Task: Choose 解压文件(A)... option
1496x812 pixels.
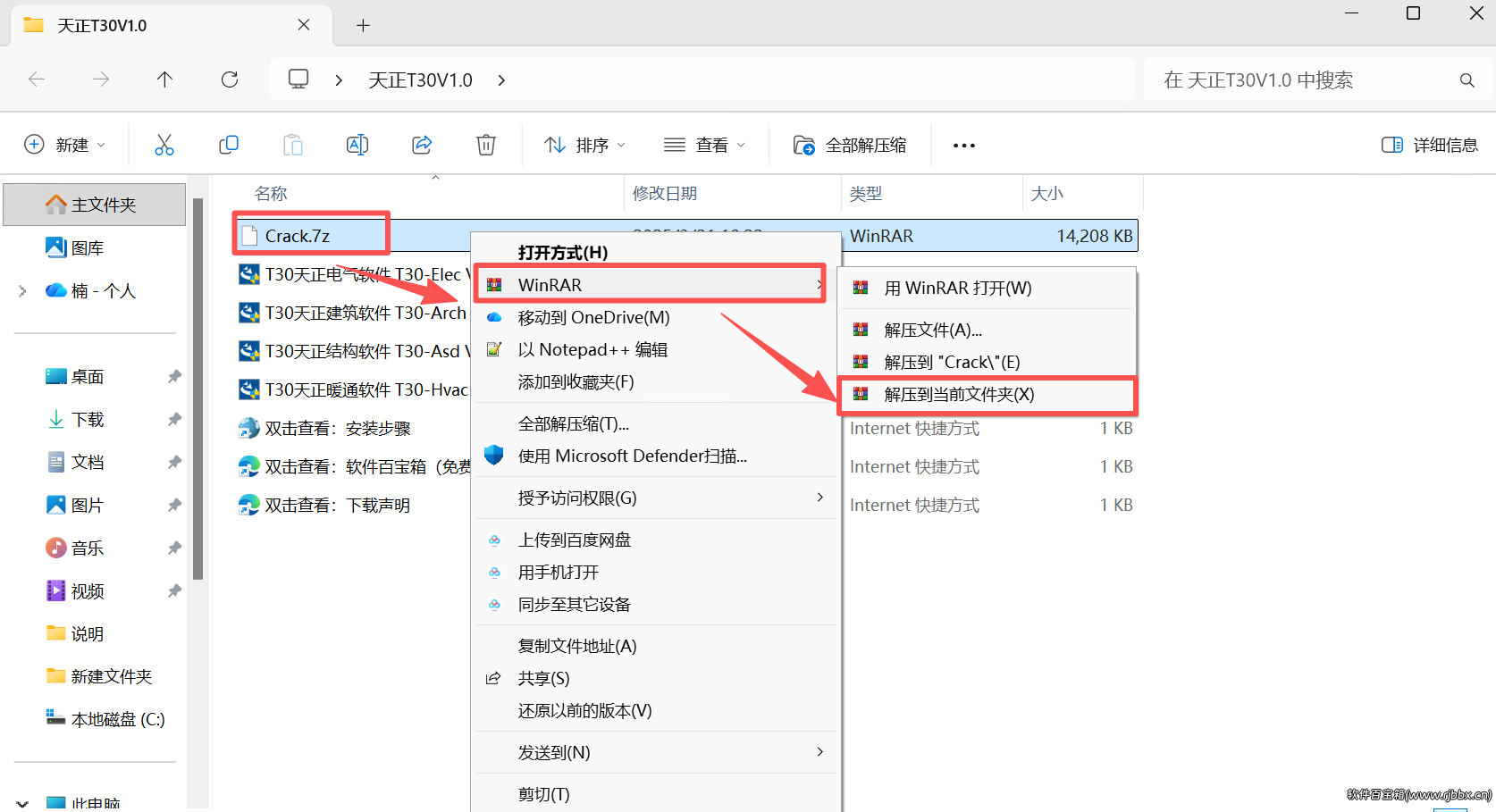Action: click(987, 330)
